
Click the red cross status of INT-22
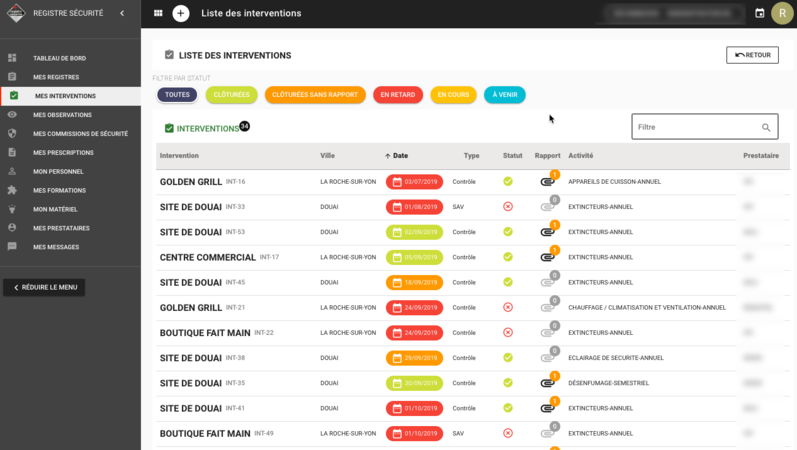click(508, 333)
